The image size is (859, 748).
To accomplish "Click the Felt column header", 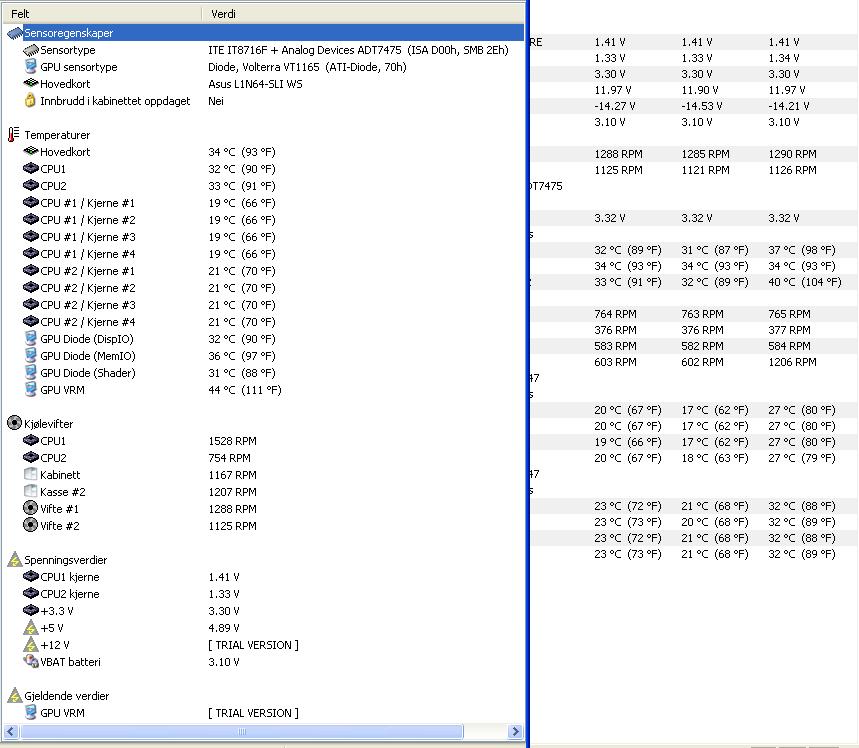I will (x=102, y=14).
